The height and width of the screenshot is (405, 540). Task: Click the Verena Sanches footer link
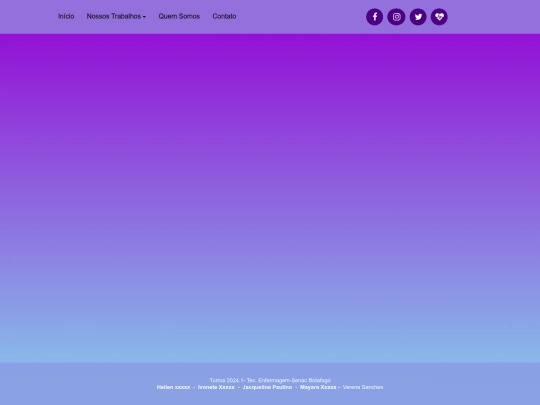pos(363,387)
